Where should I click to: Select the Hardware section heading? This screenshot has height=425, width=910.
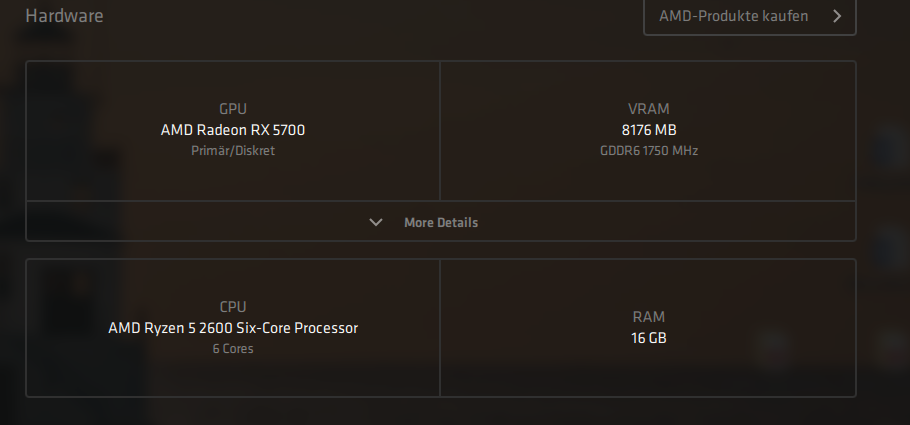click(x=64, y=16)
